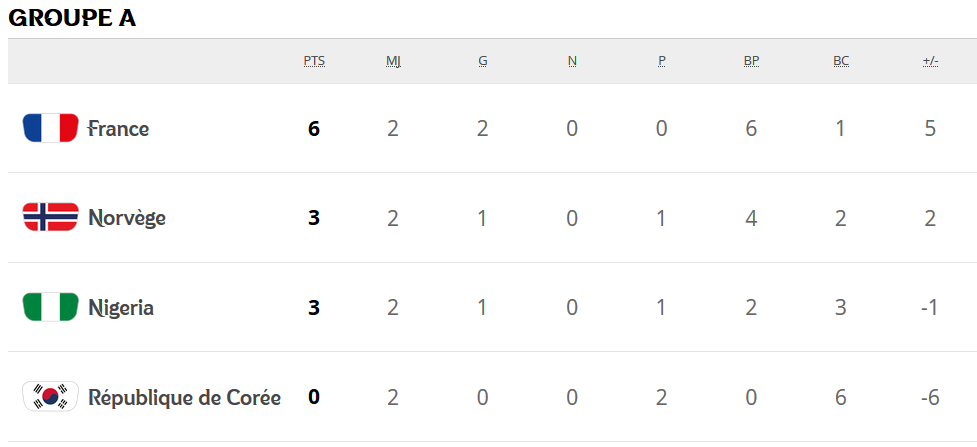The height and width of the screenshot is (447, 977).
Task: Click the GROUPE A heading
Action: pos(72,18)
